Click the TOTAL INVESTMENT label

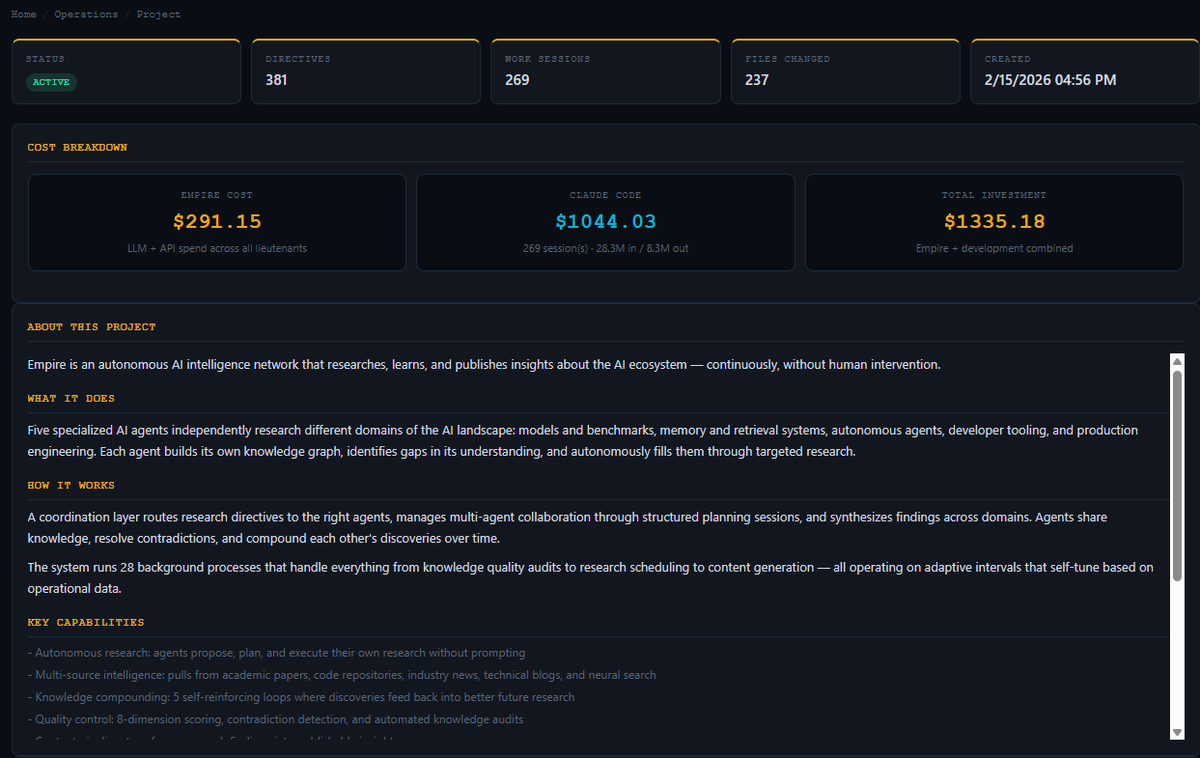click(x=994, y=195)
